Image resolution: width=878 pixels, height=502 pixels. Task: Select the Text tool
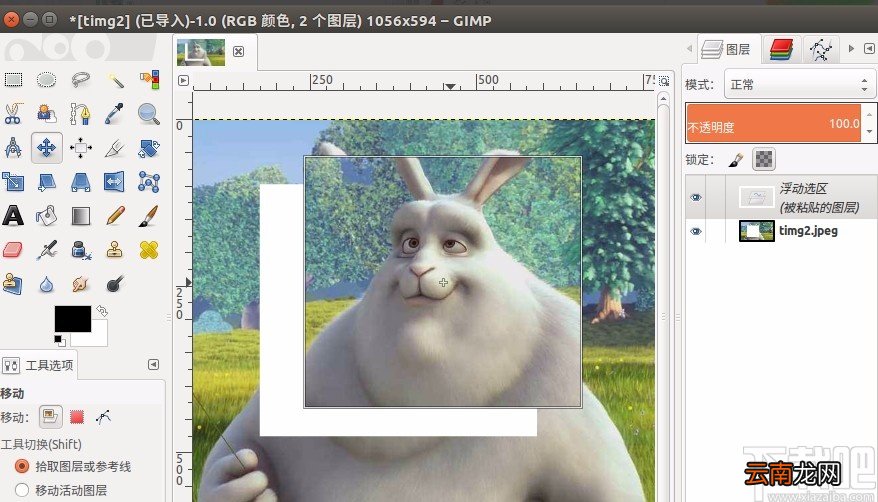[x=13, y=215]
